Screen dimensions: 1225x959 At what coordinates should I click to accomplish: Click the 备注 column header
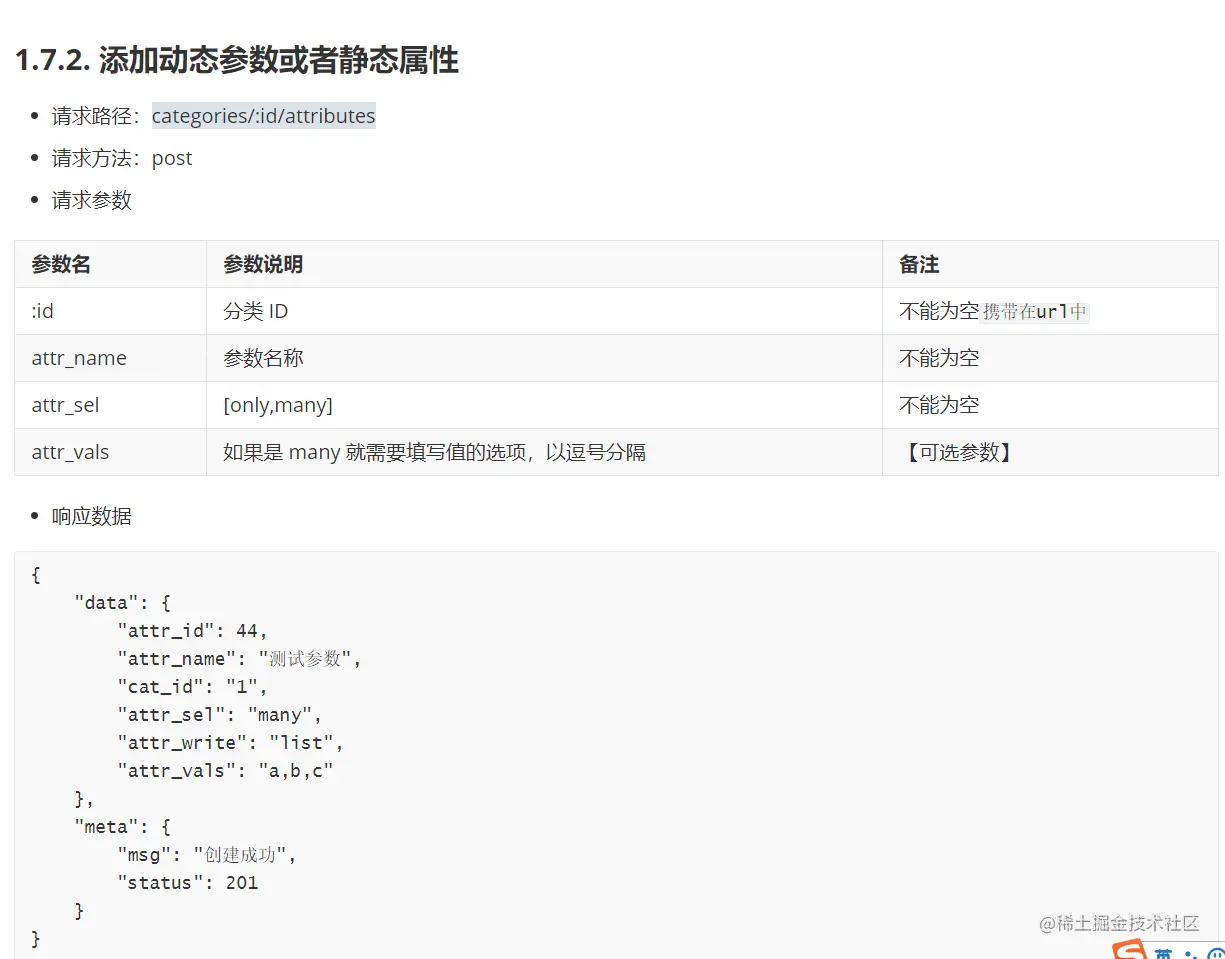click(x=1050, y=264)
